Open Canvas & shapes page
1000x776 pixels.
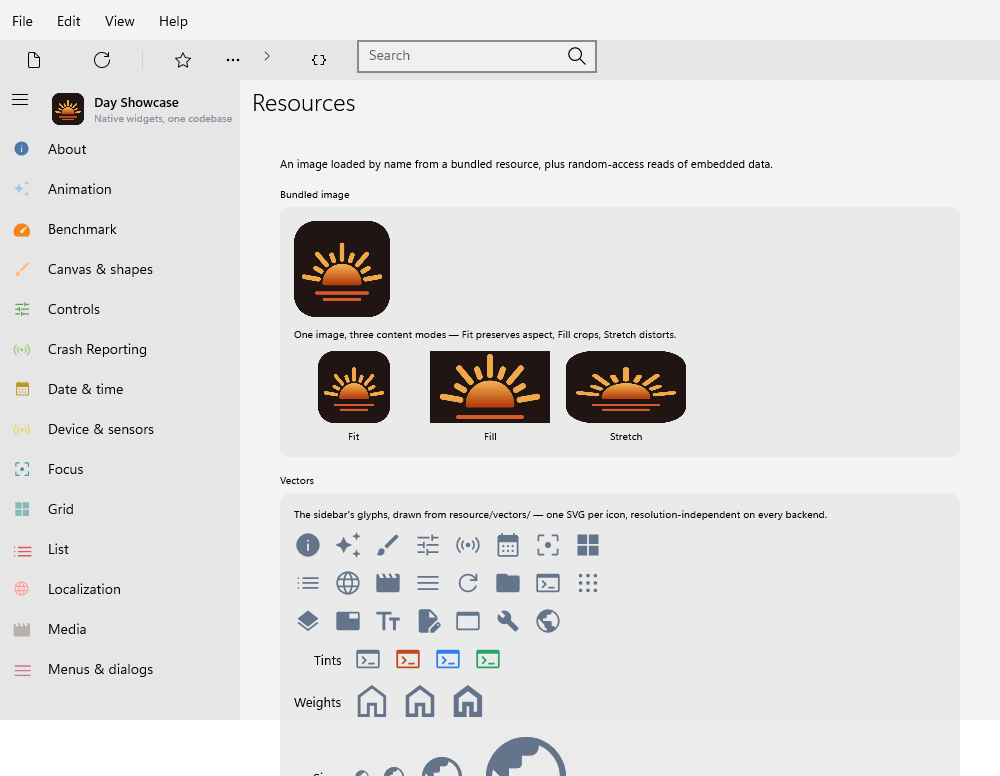120,269
